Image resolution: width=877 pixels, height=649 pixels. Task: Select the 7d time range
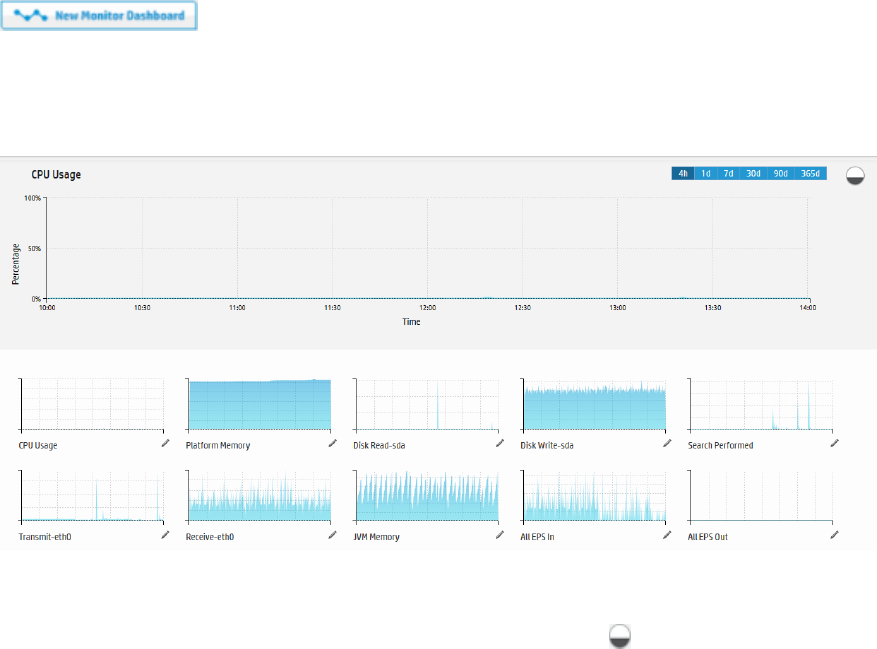click(728, 173)
